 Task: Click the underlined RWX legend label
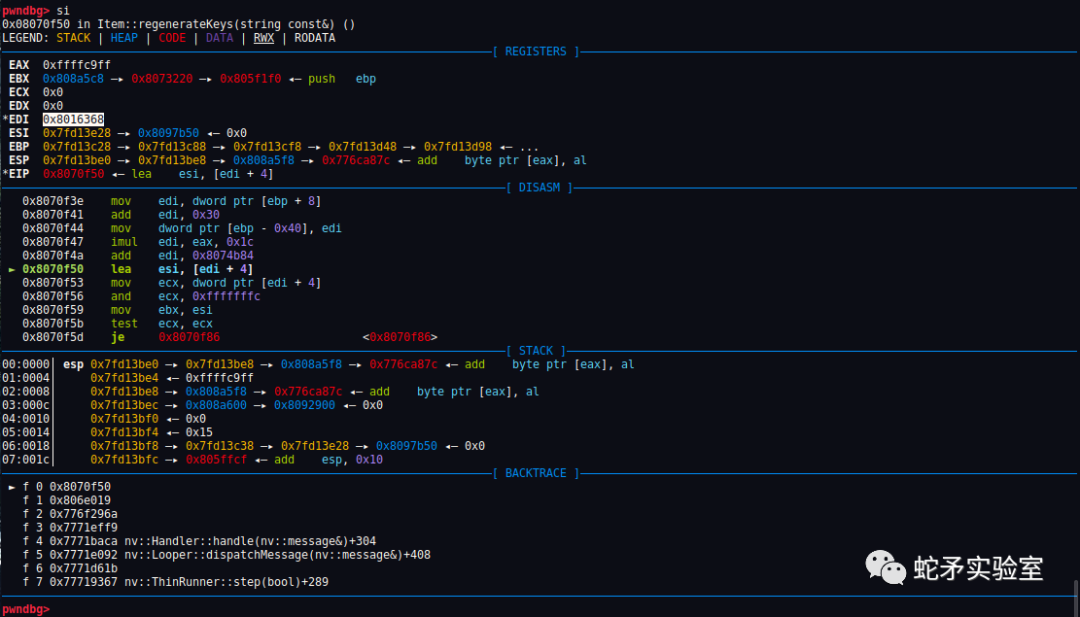pyautogui.click(x=264, y=38)
